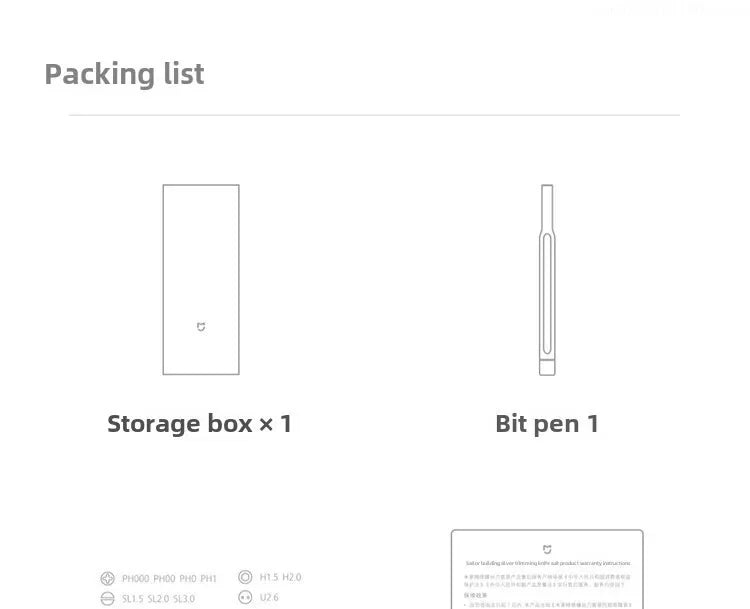Click the "Storage box × 1" label
The width and height of the screenshot is (750, 609).
200,423
